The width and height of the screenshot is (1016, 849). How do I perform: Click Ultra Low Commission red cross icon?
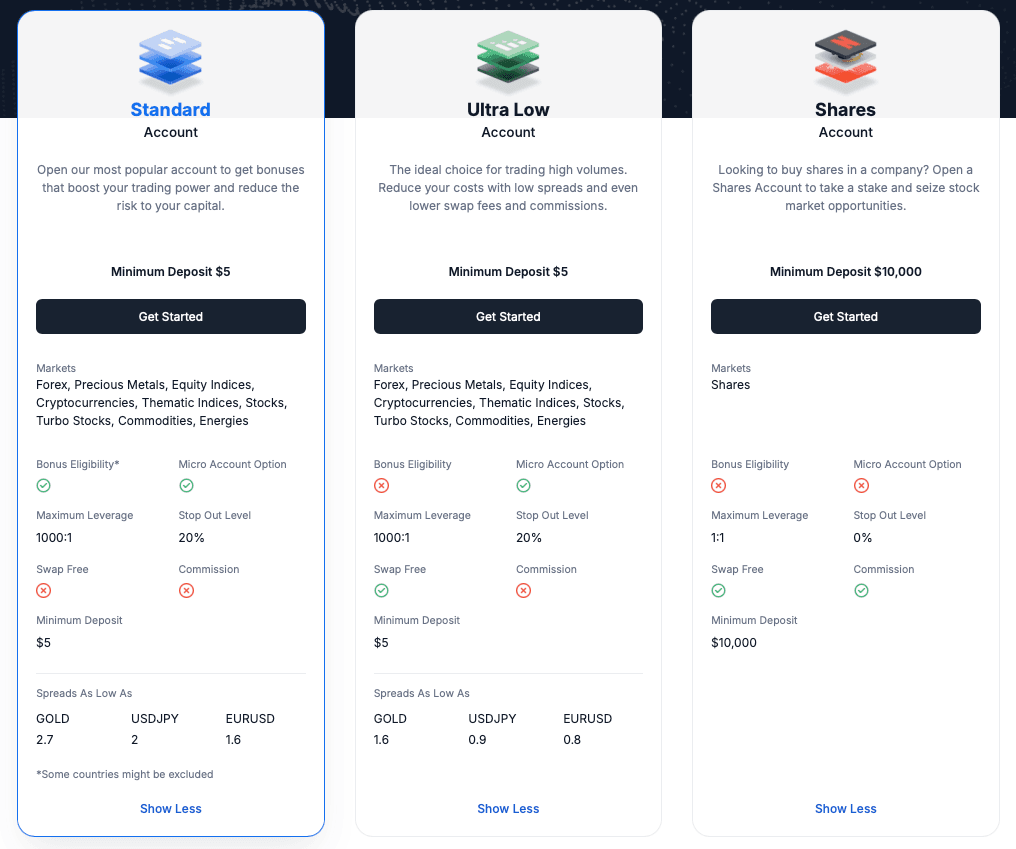[523, 591]
